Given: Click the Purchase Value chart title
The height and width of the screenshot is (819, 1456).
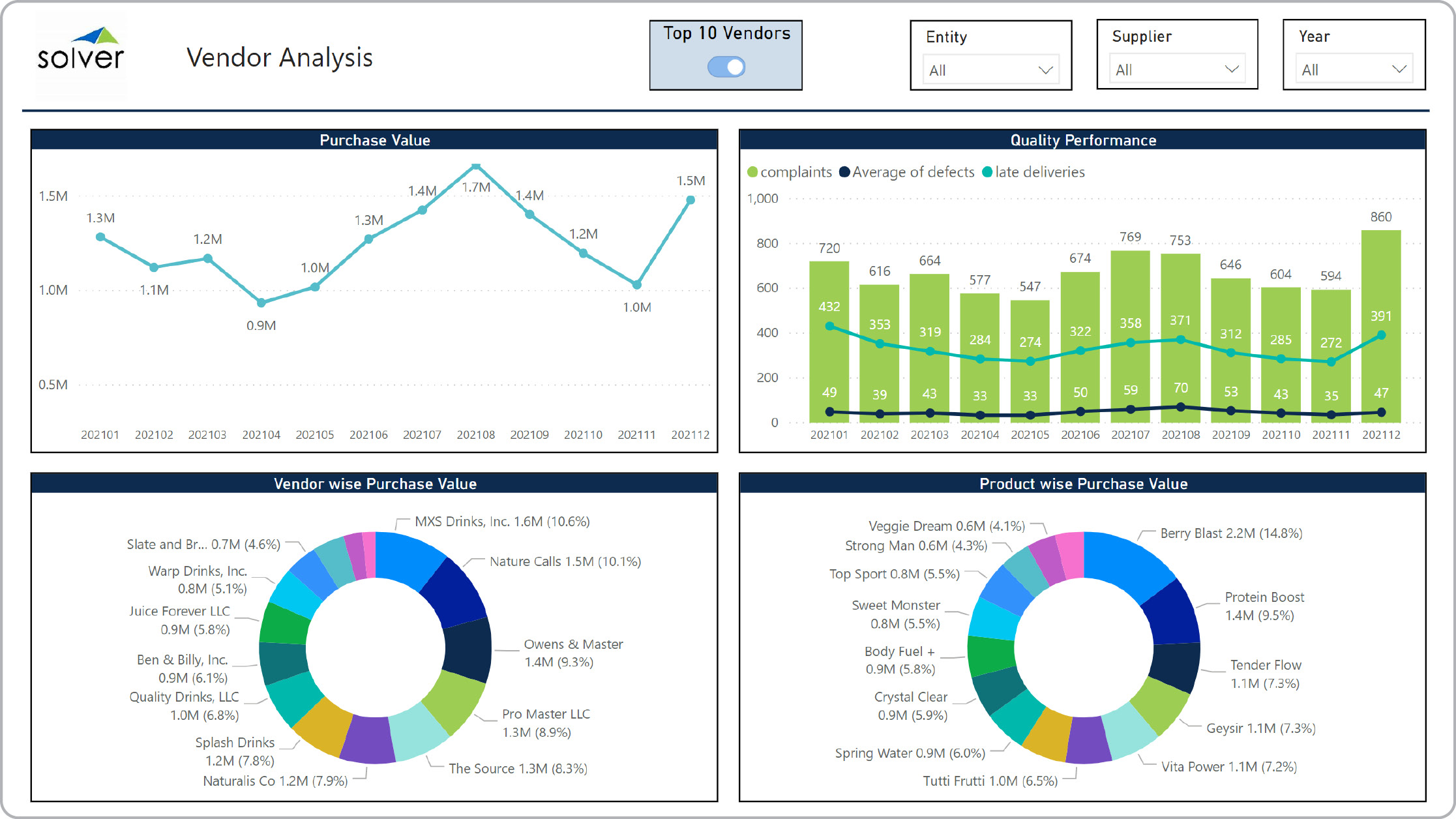Looking at the screenshot, I should point(374,140).
